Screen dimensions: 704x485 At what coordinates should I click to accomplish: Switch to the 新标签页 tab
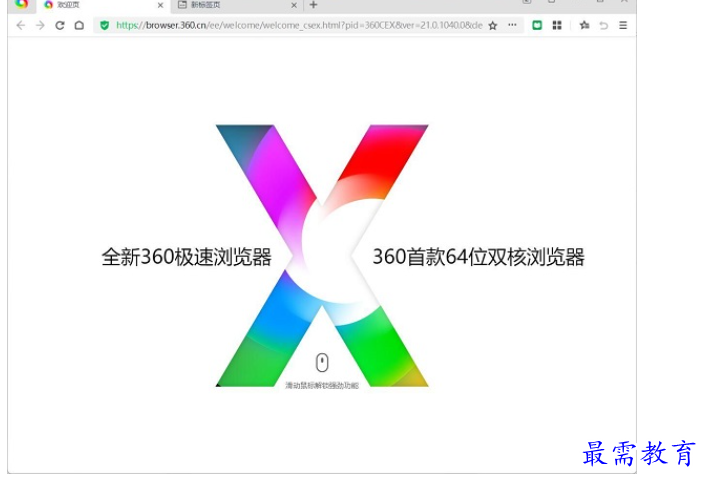(237, 5)
